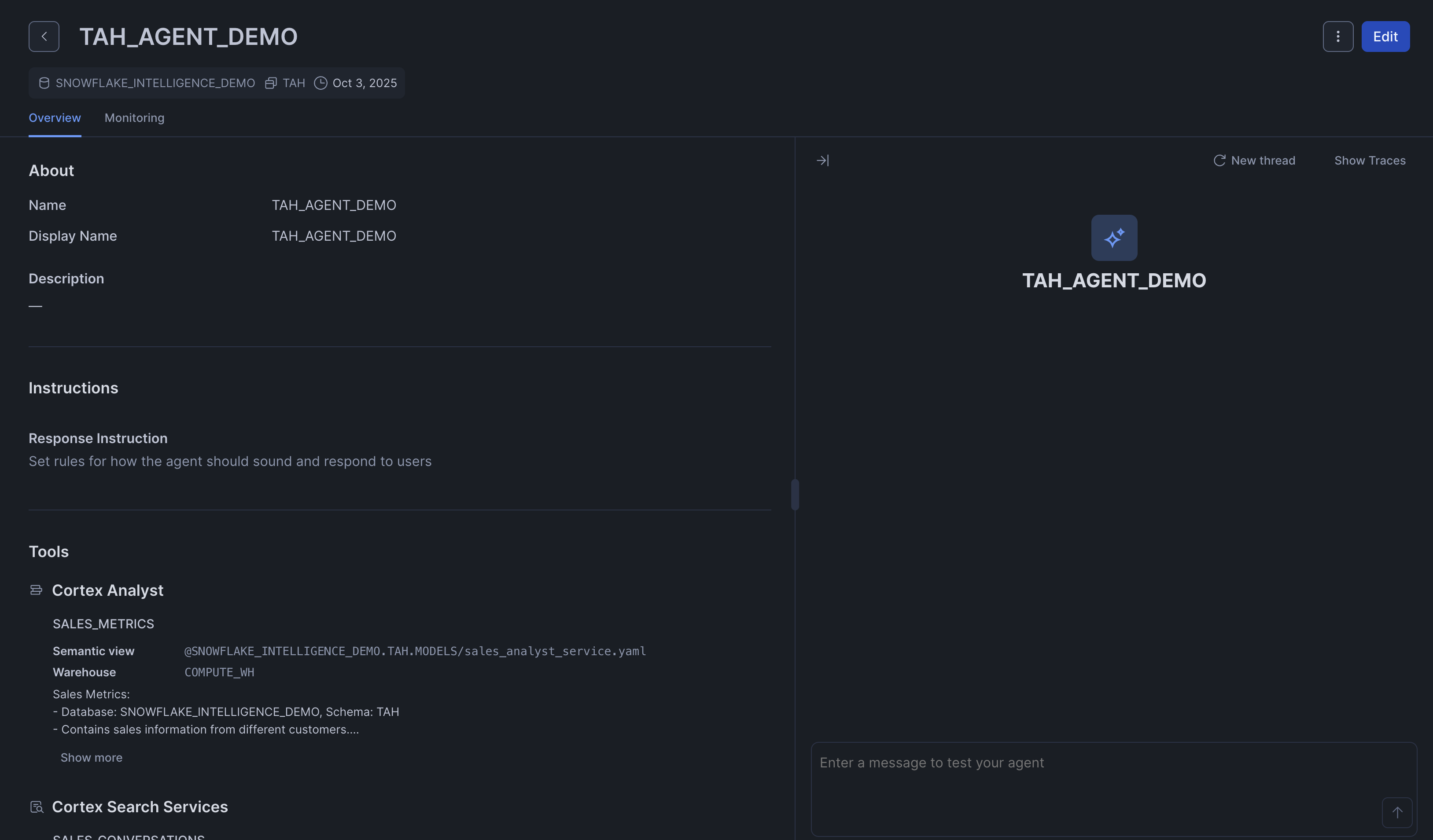Image resolution: width=1433 pixels, height=840 pixels.
Task: Click the sales_analyst_service.yaml semantic view path
Action: 415,651
